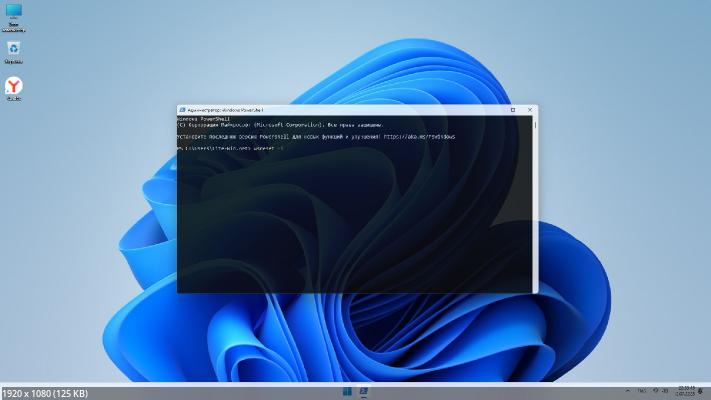This screenshot has width=711, height=400.
Task: Click the 'Windows PowerShell' header line
Action: (204, 119)
